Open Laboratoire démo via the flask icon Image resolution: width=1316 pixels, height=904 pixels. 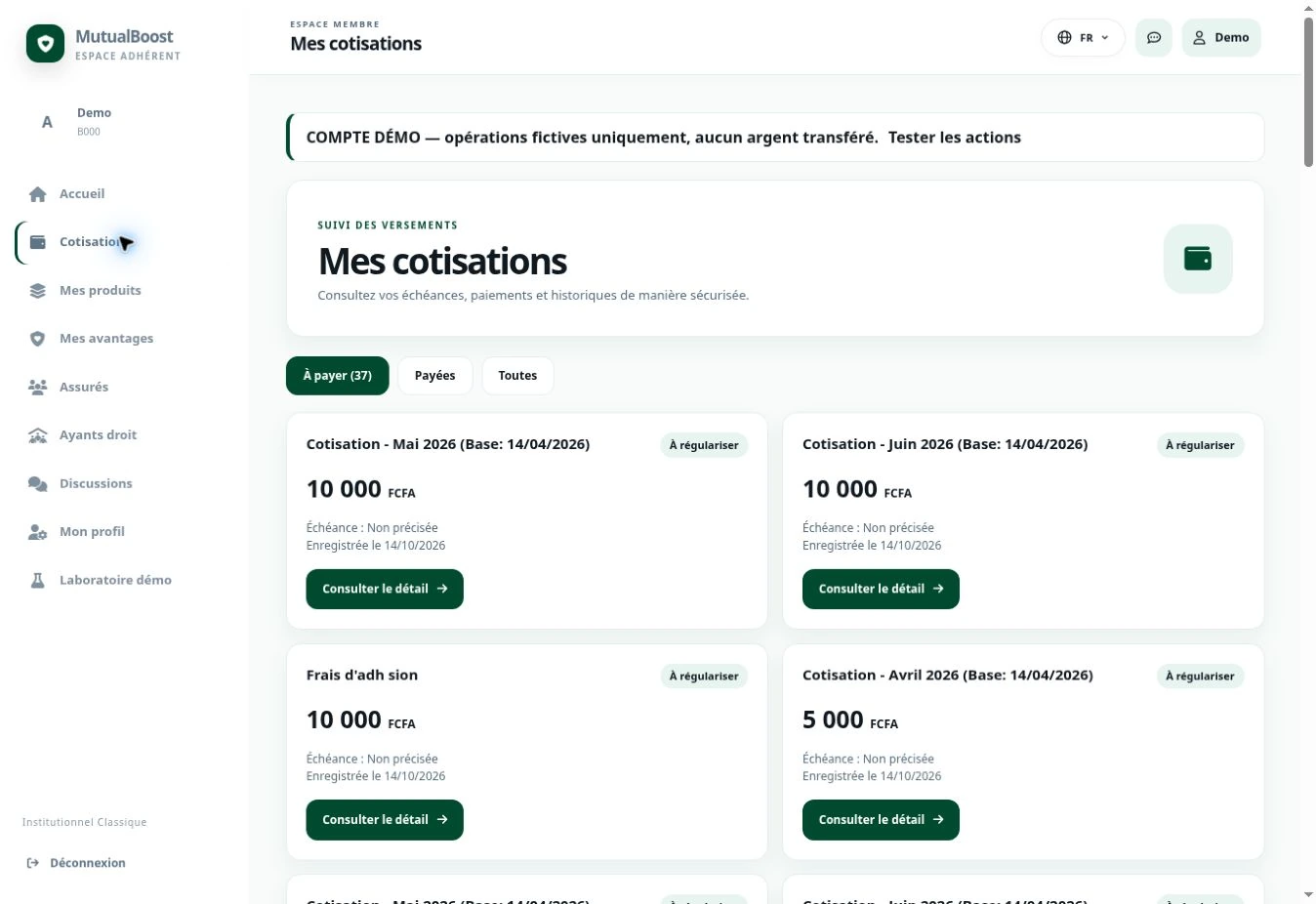pos(38,581)
